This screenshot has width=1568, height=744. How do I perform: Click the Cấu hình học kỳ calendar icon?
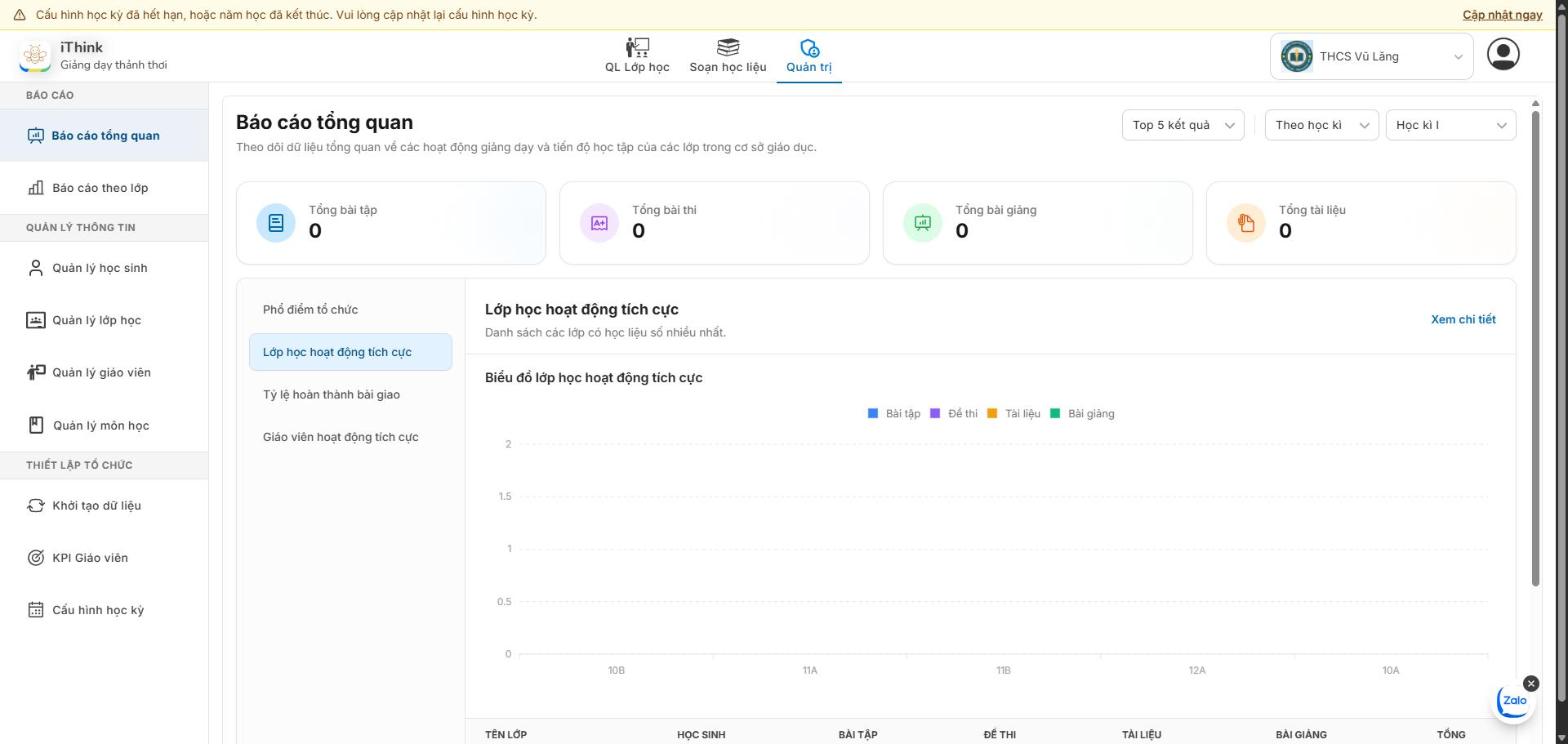36,610
